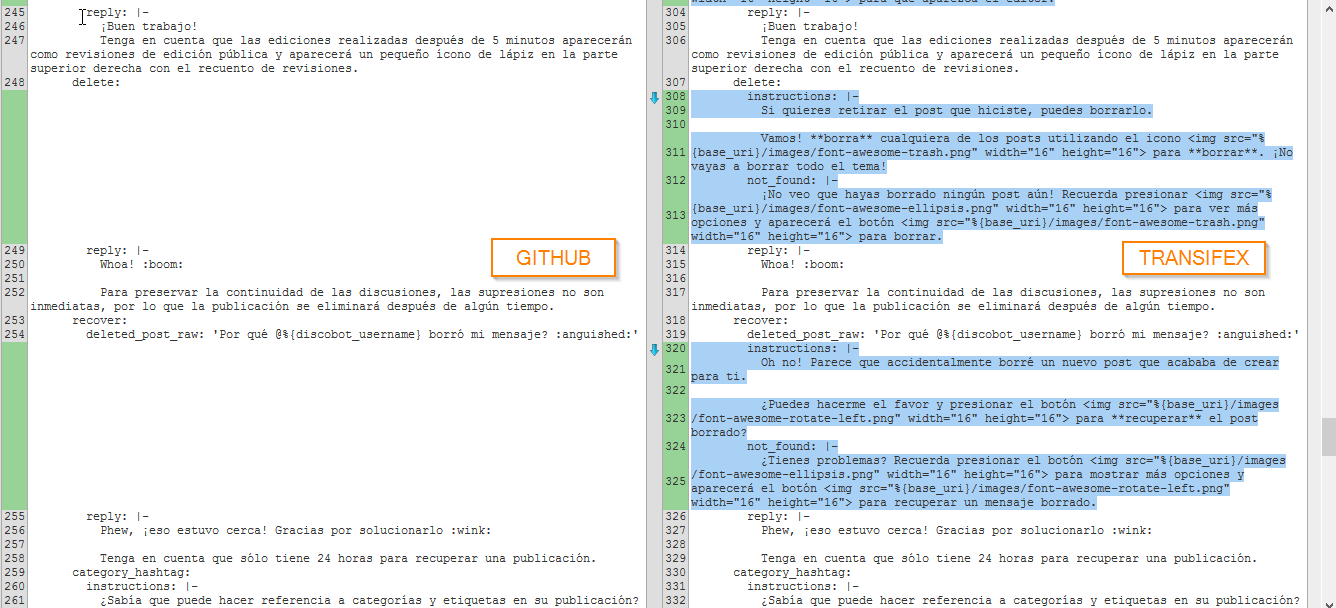Click '¡Buen trabajo!' on right pane line 305

click(x=810, y=27)
